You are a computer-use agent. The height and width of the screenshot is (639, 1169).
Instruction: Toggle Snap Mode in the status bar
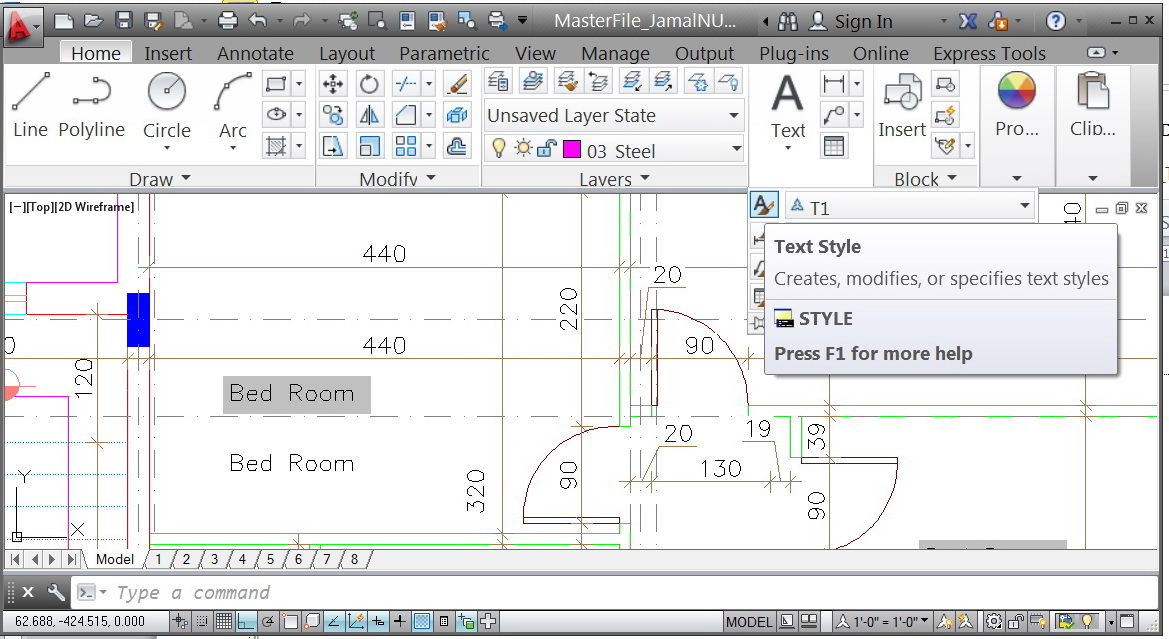(201, 620)
